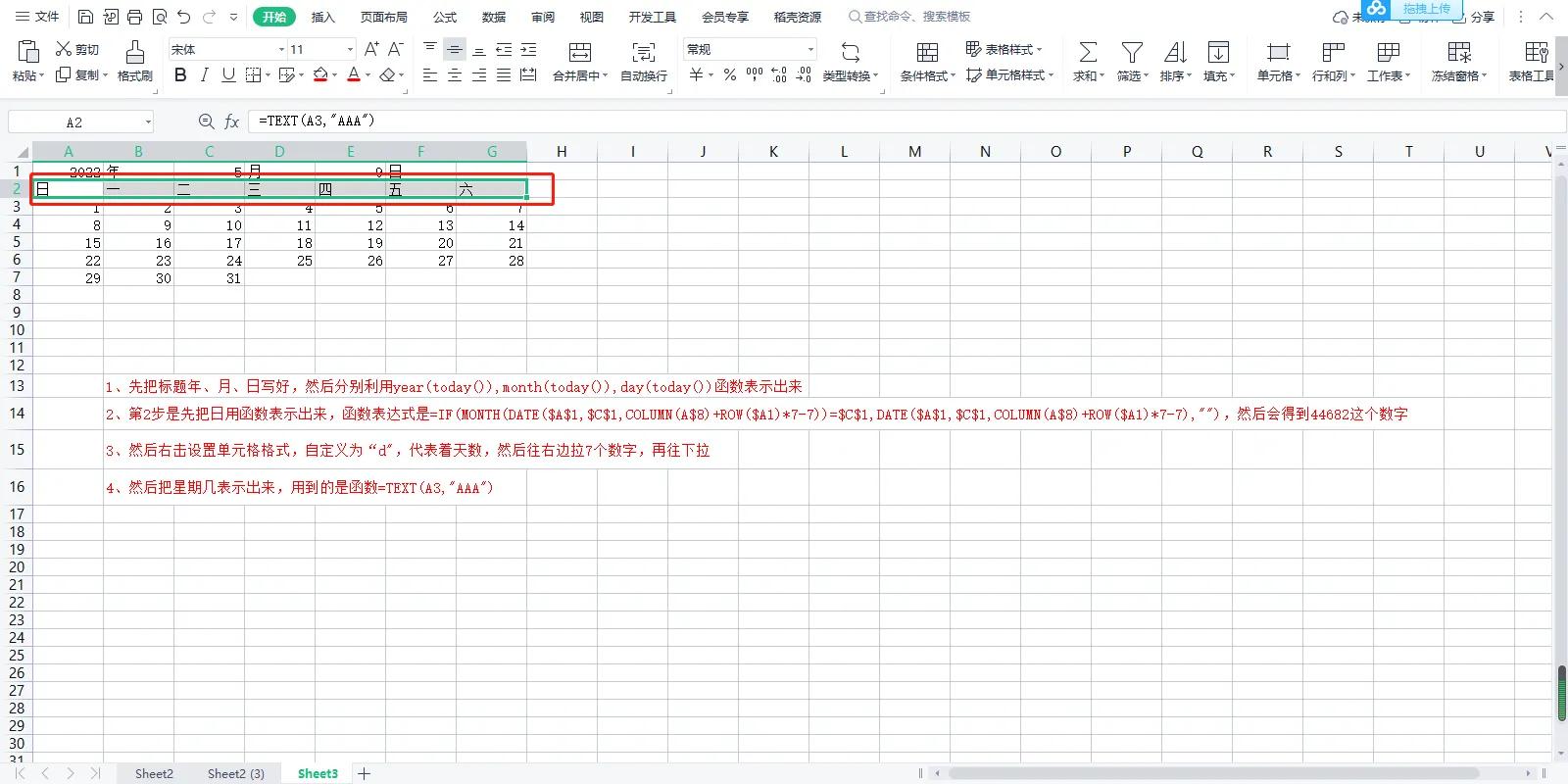This screenshot has width=1568, height=784.
Task: Click the AutoSum (求和) icon
Action: (x=1088, y=52)
